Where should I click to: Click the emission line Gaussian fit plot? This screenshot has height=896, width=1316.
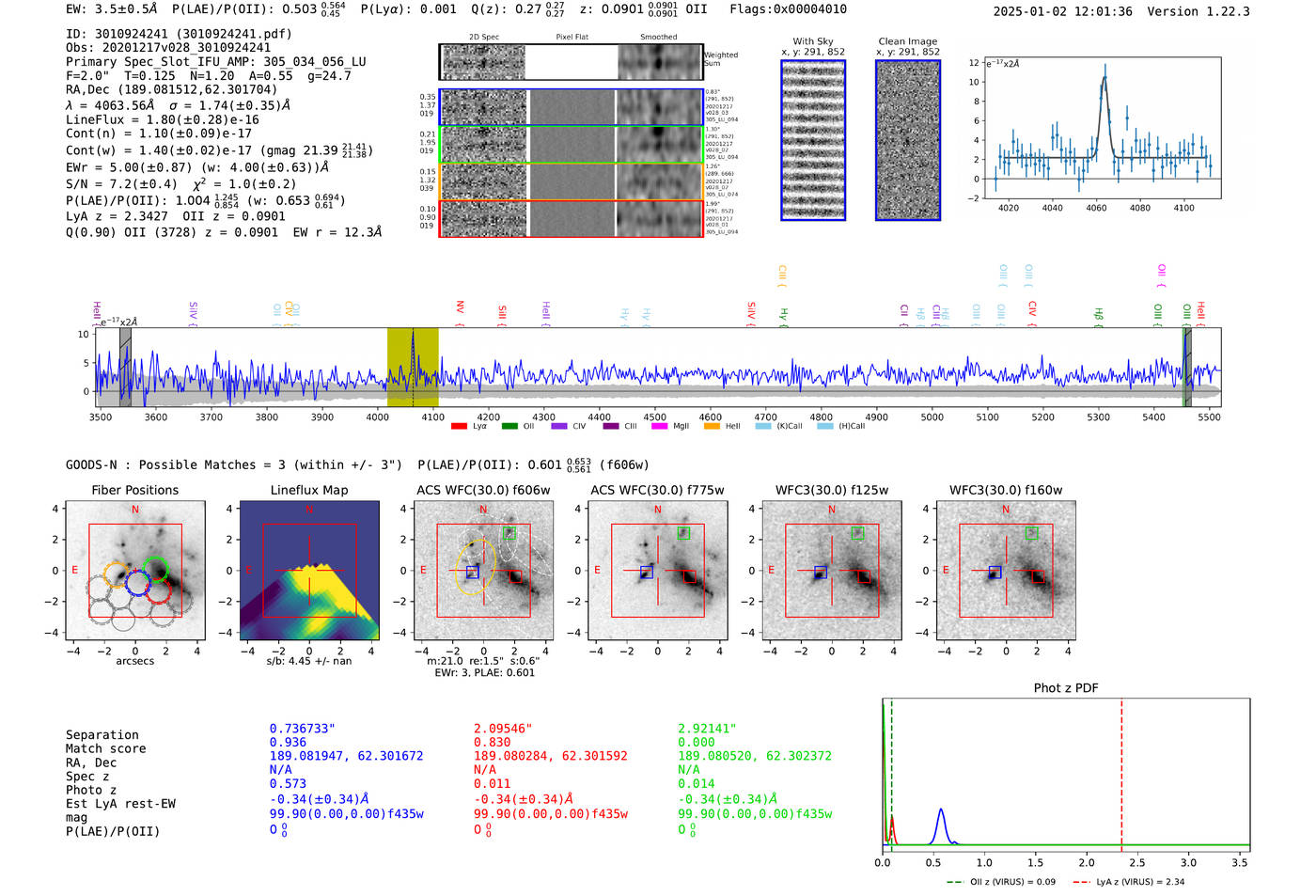click(x=1103, y=128)
